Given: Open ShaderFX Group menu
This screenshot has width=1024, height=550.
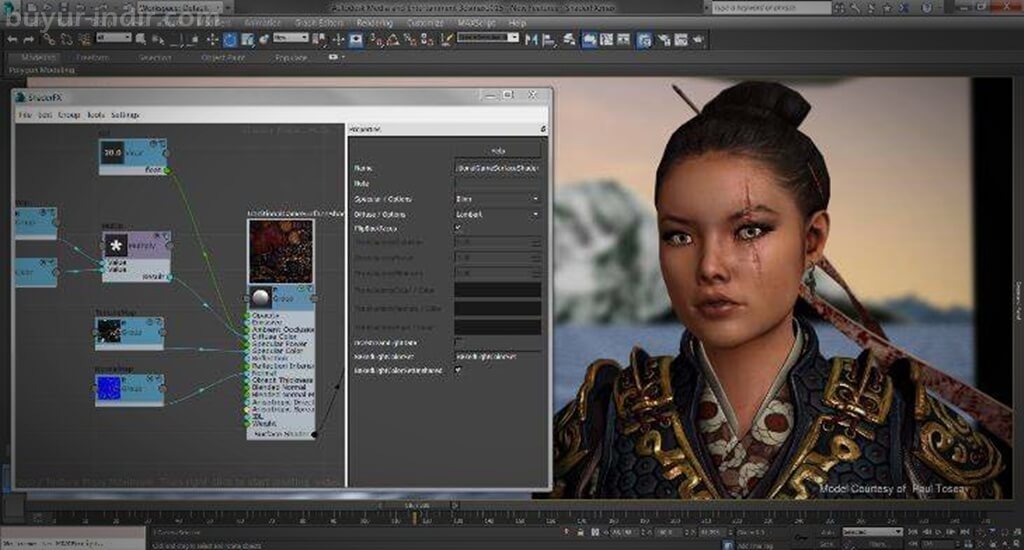Looking at the screenshot, I should tap(69, 115).
